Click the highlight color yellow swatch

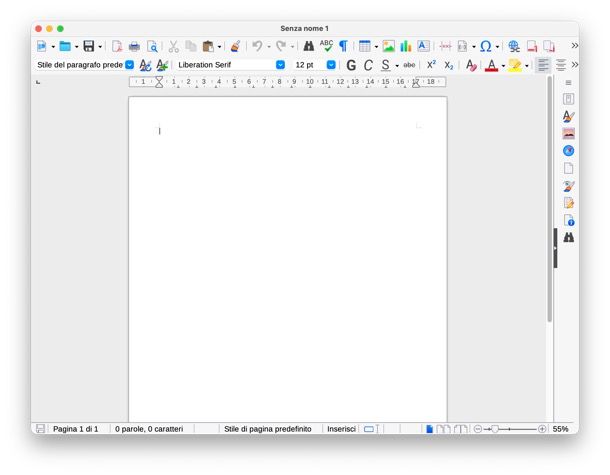(514, 65)
